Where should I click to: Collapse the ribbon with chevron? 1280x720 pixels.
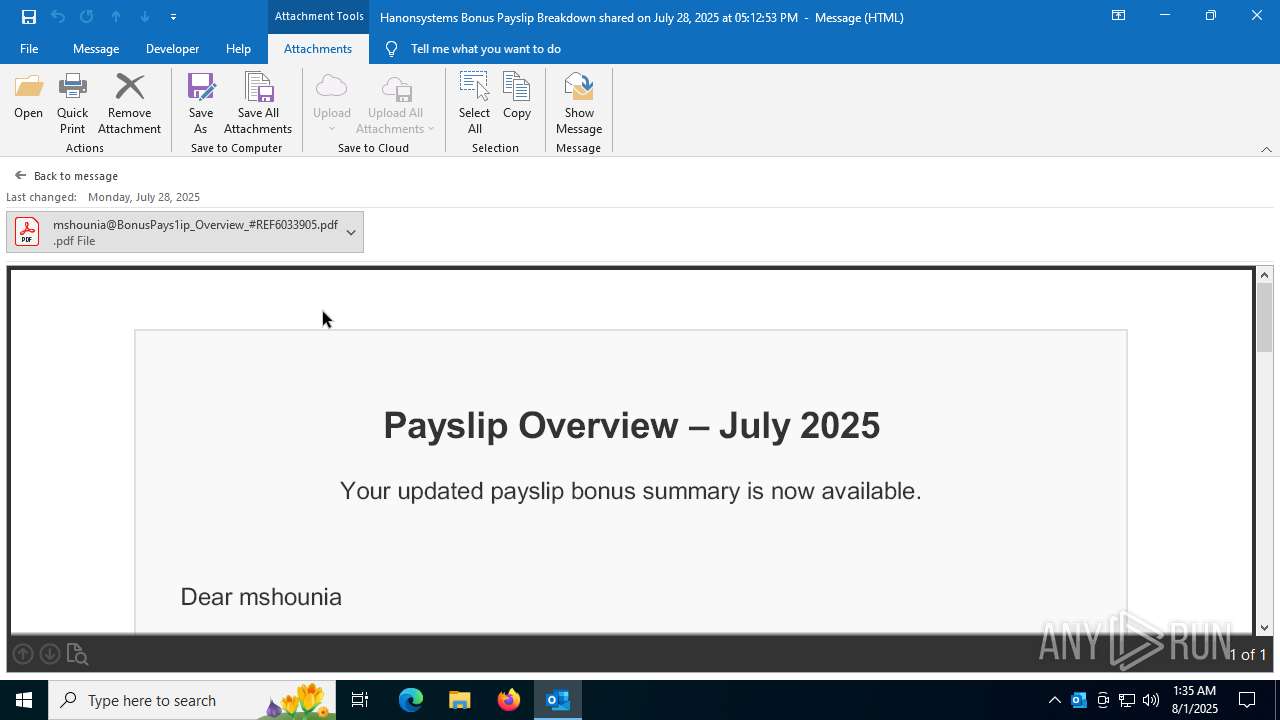click(x=1266, y=149)
